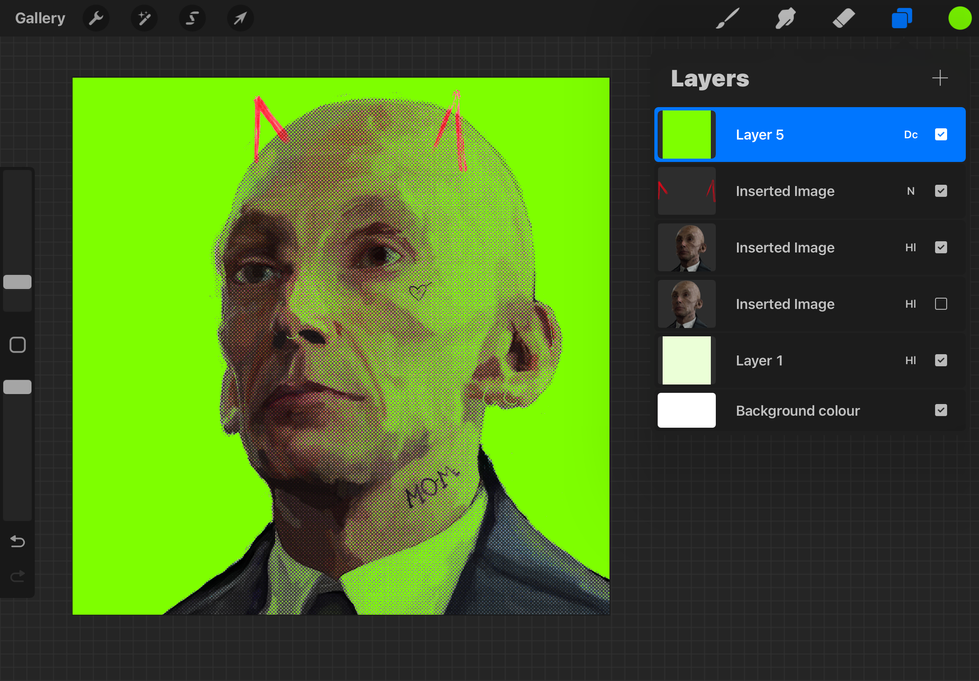Hide Layer 1 using its checkbox
Screen dimensions: 979x681
click(941, 360)
